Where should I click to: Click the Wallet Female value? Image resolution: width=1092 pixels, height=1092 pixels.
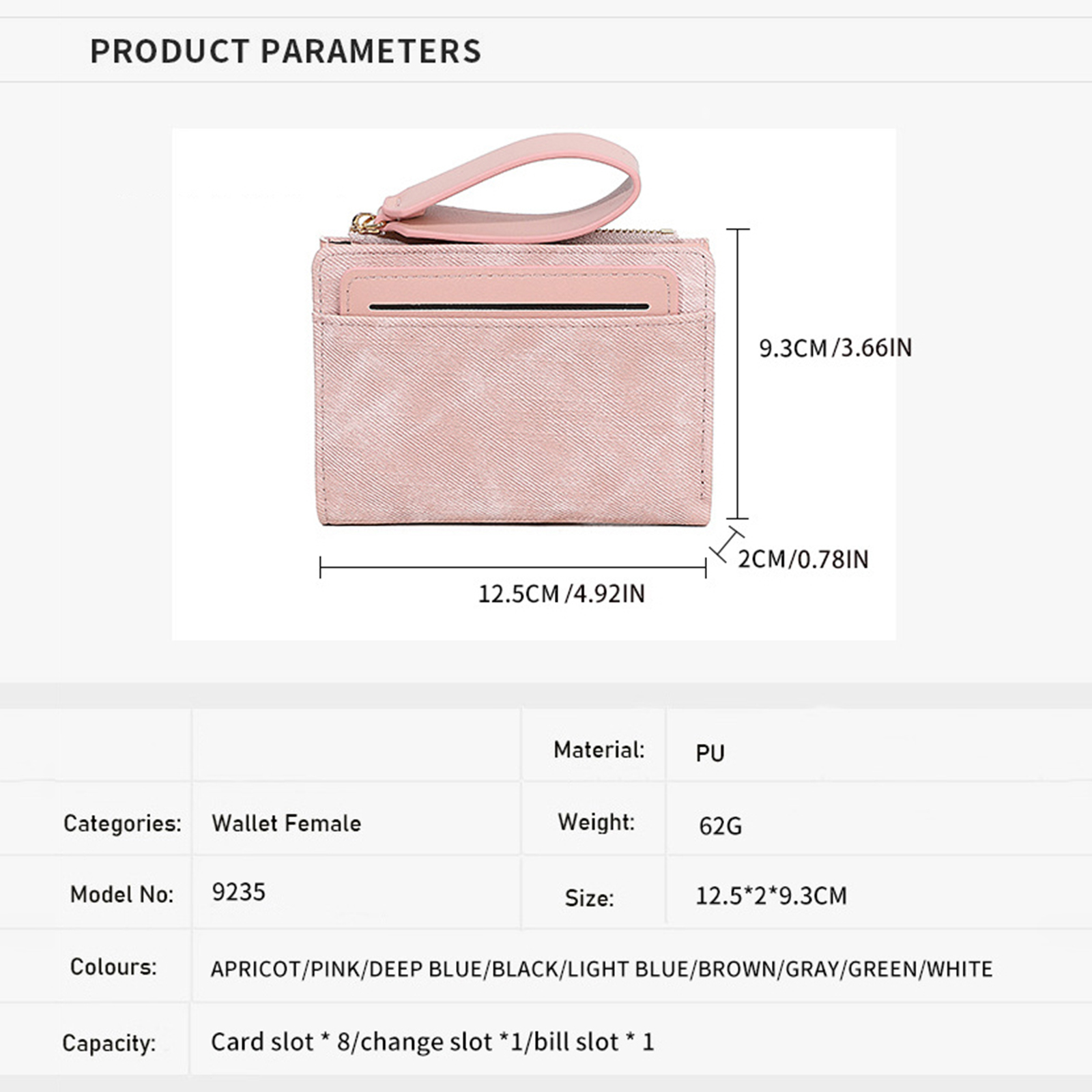(x=286, y=823)
